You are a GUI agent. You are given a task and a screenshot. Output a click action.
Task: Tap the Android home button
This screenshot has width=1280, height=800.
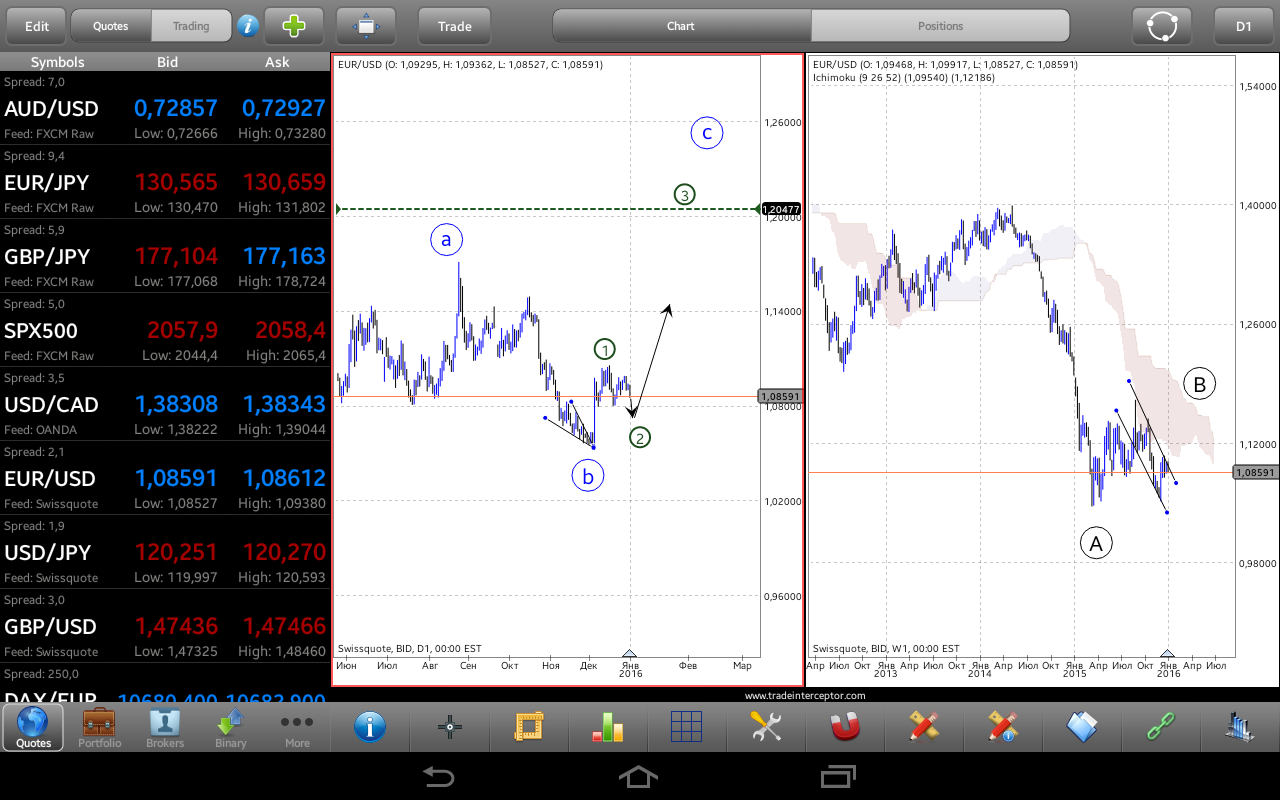click(639, 776)
